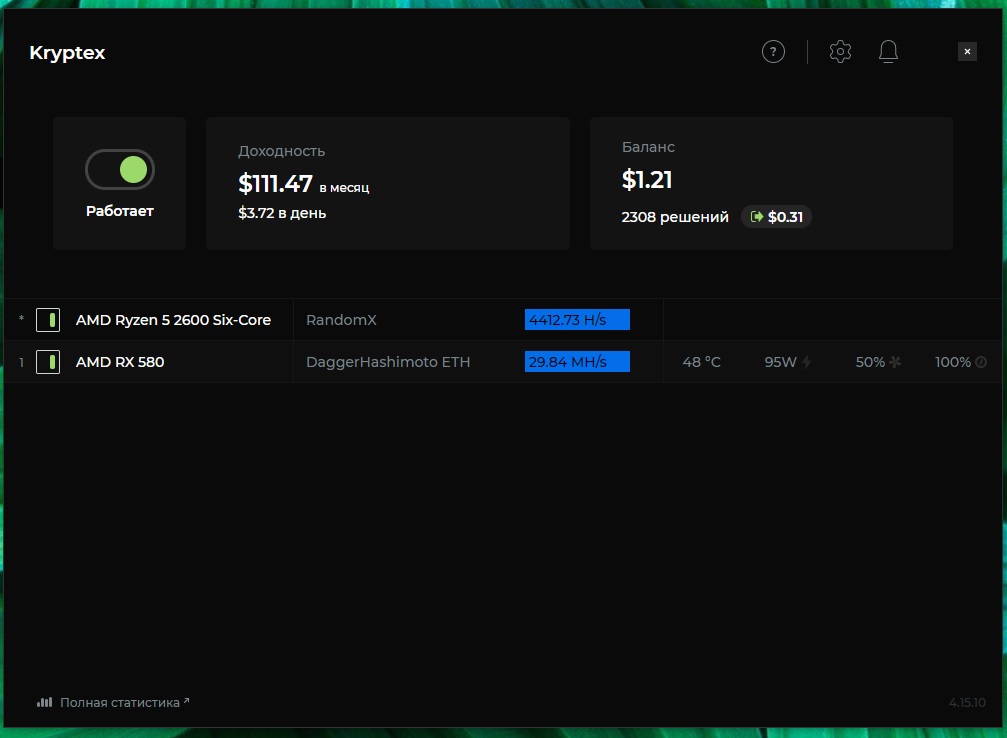Open the Полная статистика link
The width and height of the screenshot is (1007, 738).
pyautogui.click(x=120, y=703)
